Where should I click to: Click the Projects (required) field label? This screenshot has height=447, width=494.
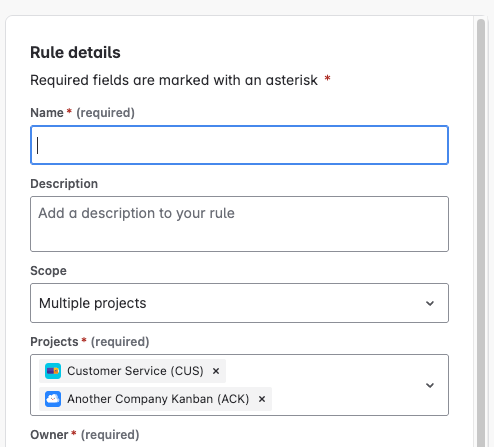[x=90, y=342]
